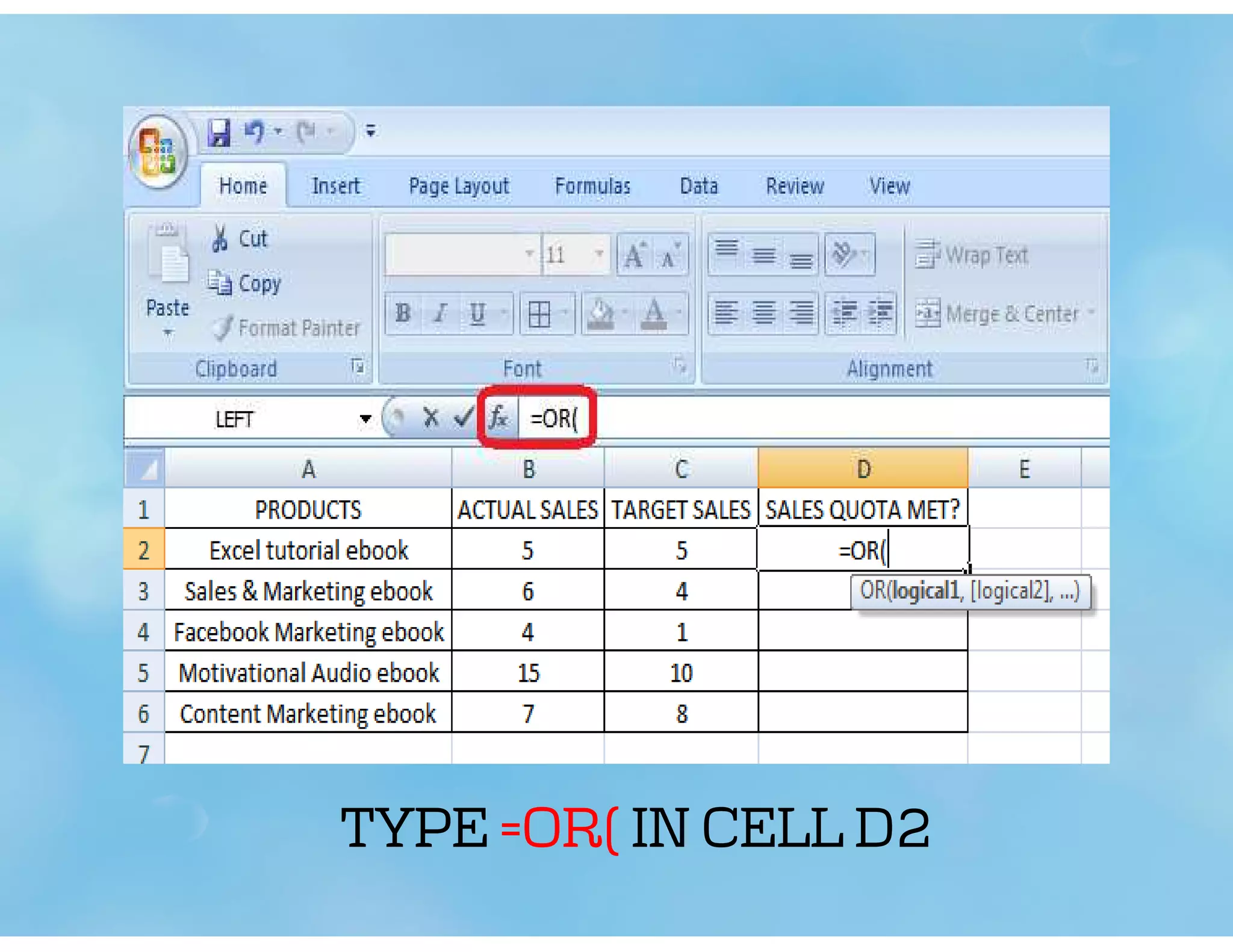
Task: Click the Undo arrow icon
Action: coord(255,131)
